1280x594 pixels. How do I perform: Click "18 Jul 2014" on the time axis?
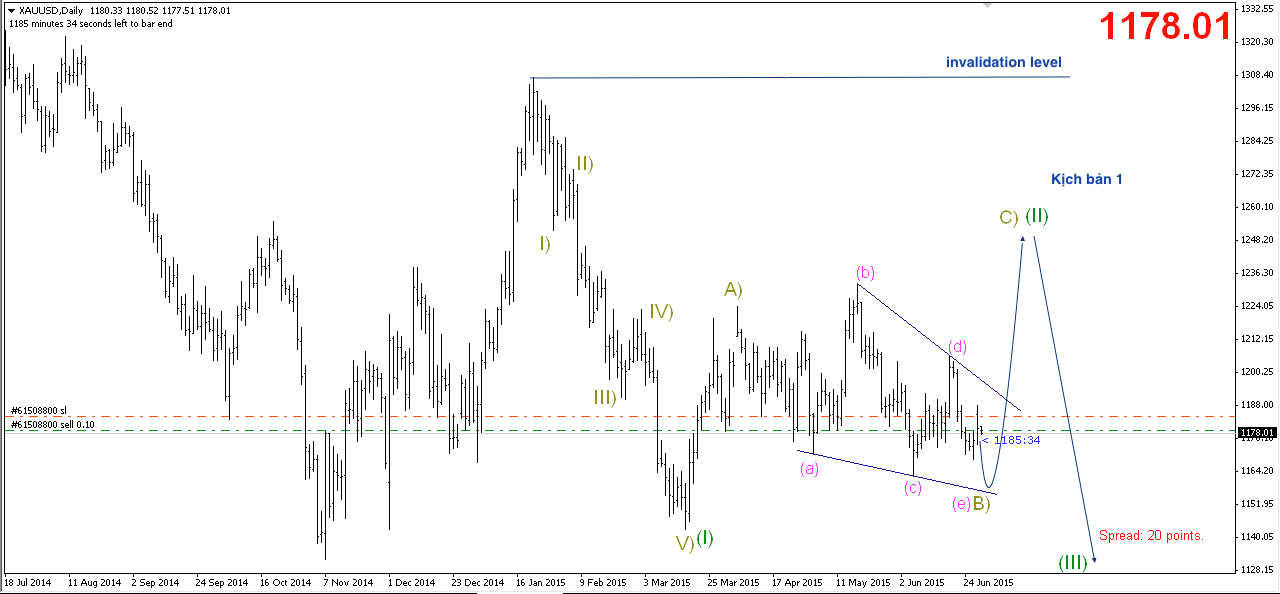(x=27, y=582)
